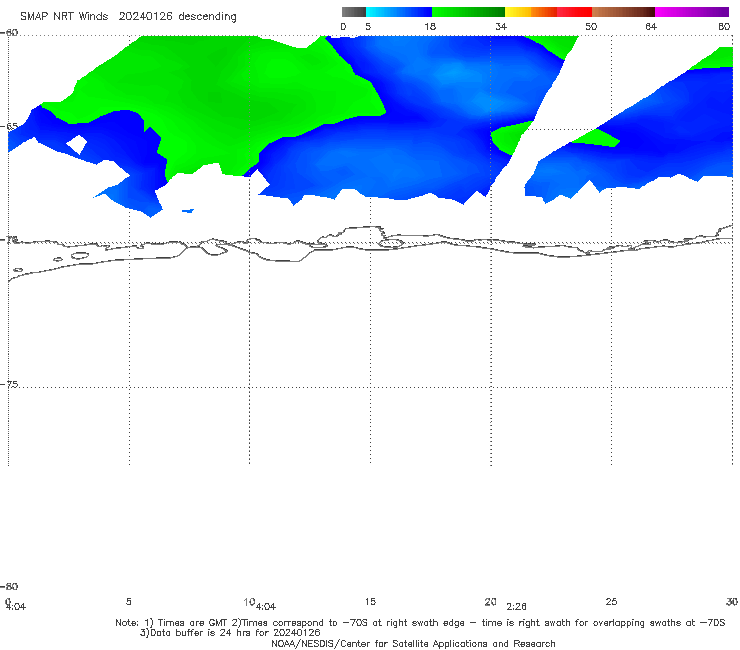Screen dimensions: 740x650
Task: Select the yellow-orange segment of the color bar
Action: pos(531,12)
